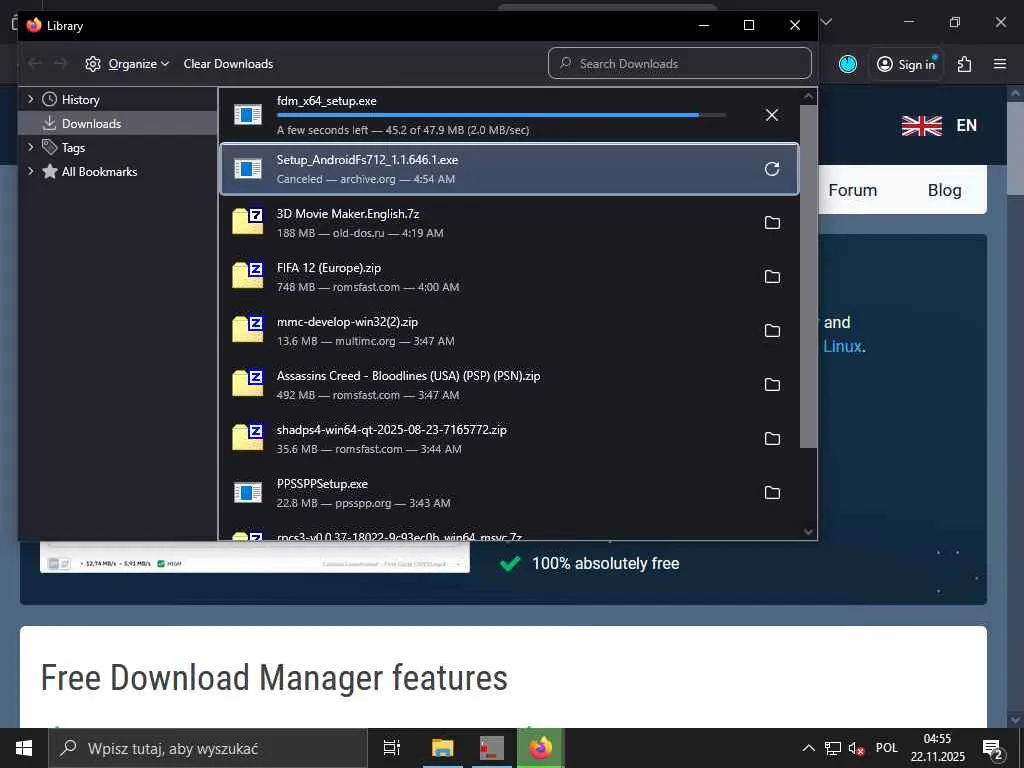This screenshot has height=768, width=1024.
Task: Click the downloads list vertical scrollbar thumb
Action: pyautogui.click(x=808, y=276)
